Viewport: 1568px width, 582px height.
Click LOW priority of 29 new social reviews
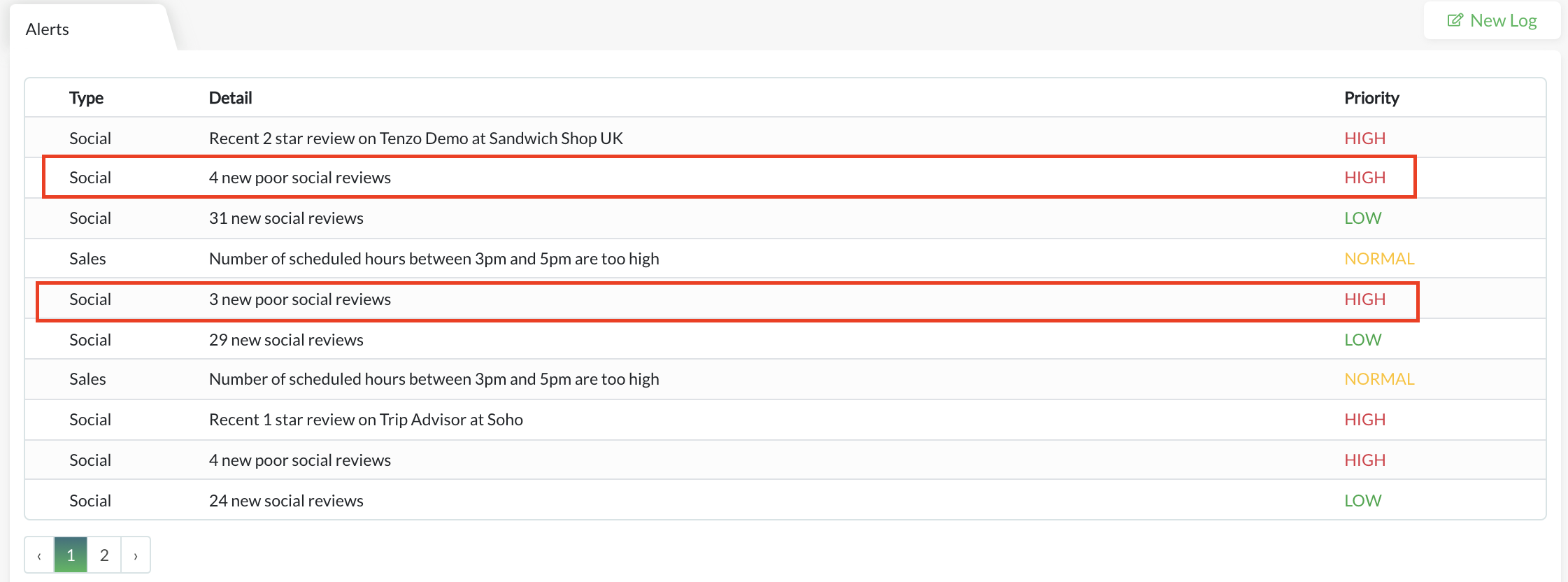tap(1362, 340)
